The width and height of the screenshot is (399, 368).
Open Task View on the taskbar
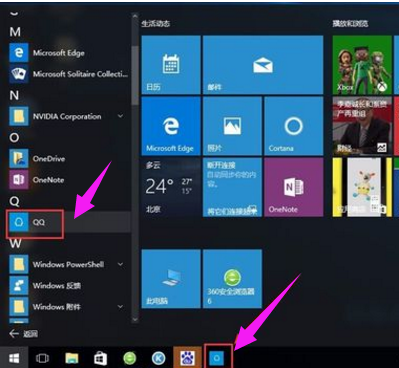click(42, 358)
